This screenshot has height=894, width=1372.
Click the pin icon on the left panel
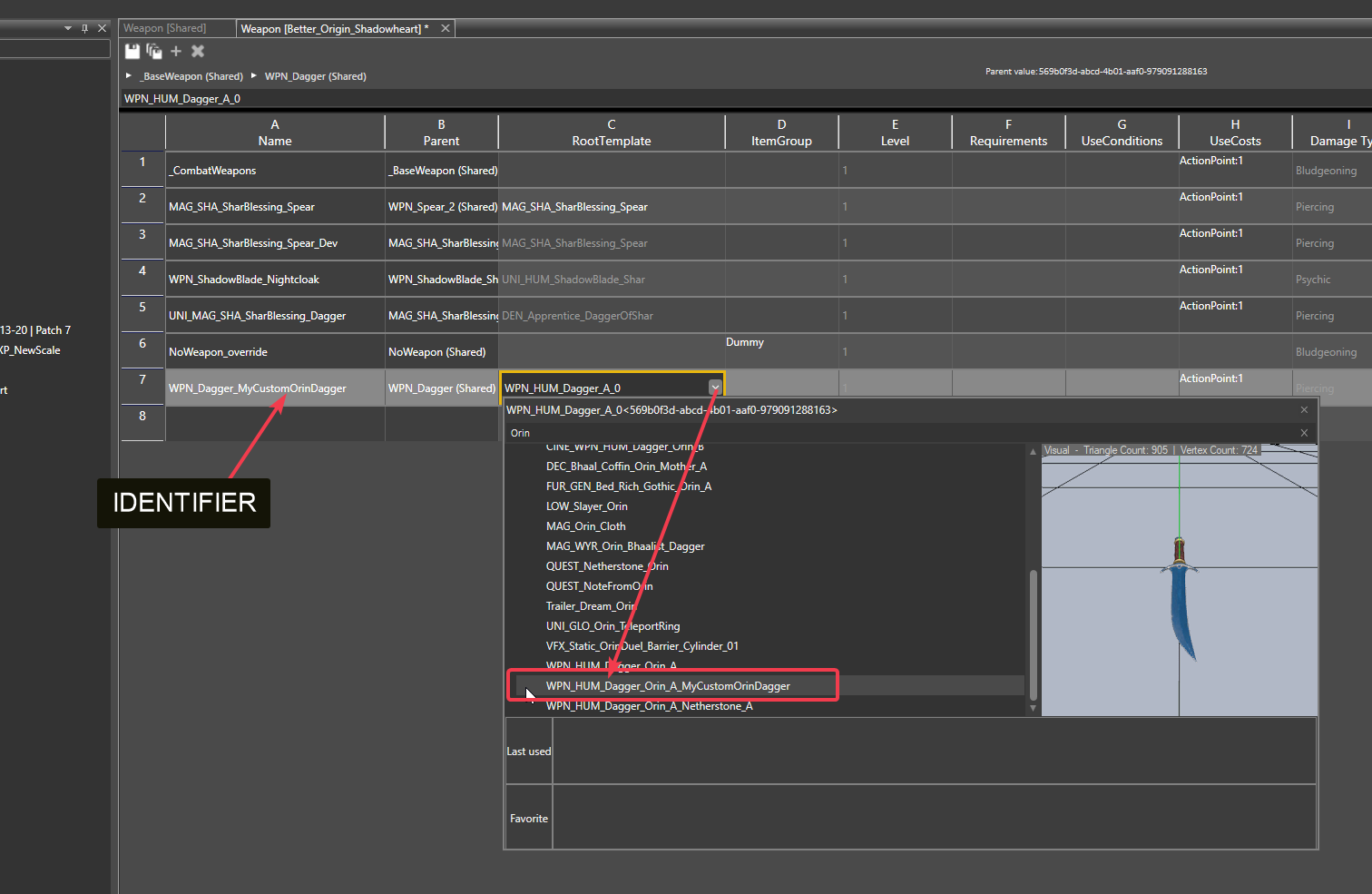(x=84, y=28)
